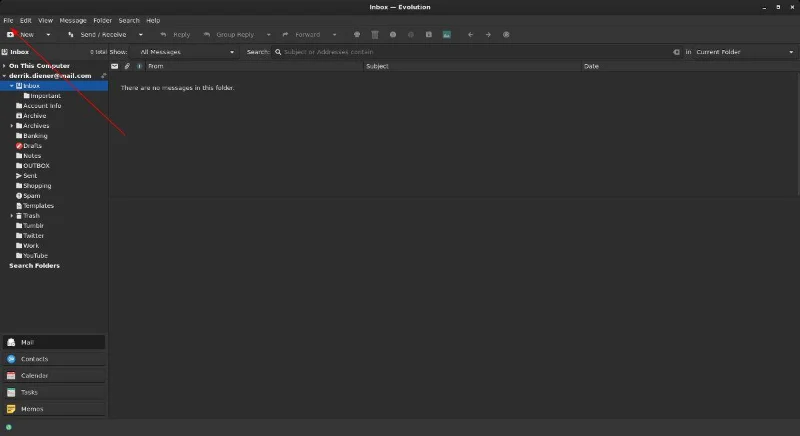Expand the Trash folder node
The width and height of the screenshot is (800, 436).
[x=12, y=216]
